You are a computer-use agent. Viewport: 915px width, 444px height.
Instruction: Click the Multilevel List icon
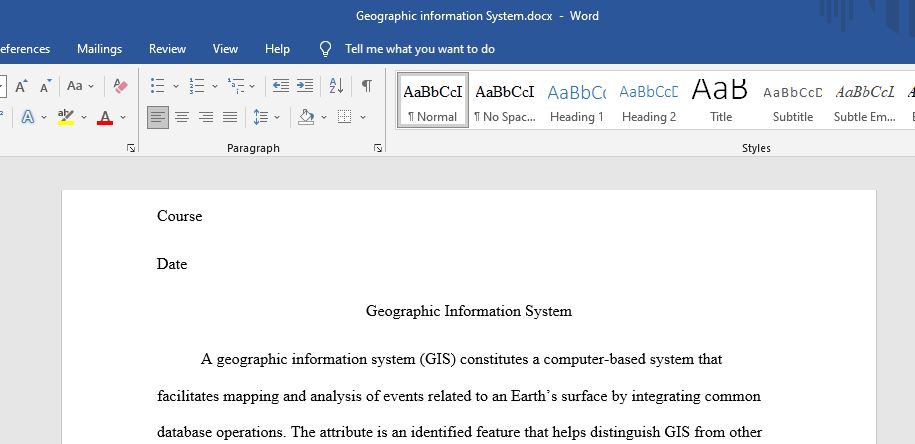click(x=236, y=86)
